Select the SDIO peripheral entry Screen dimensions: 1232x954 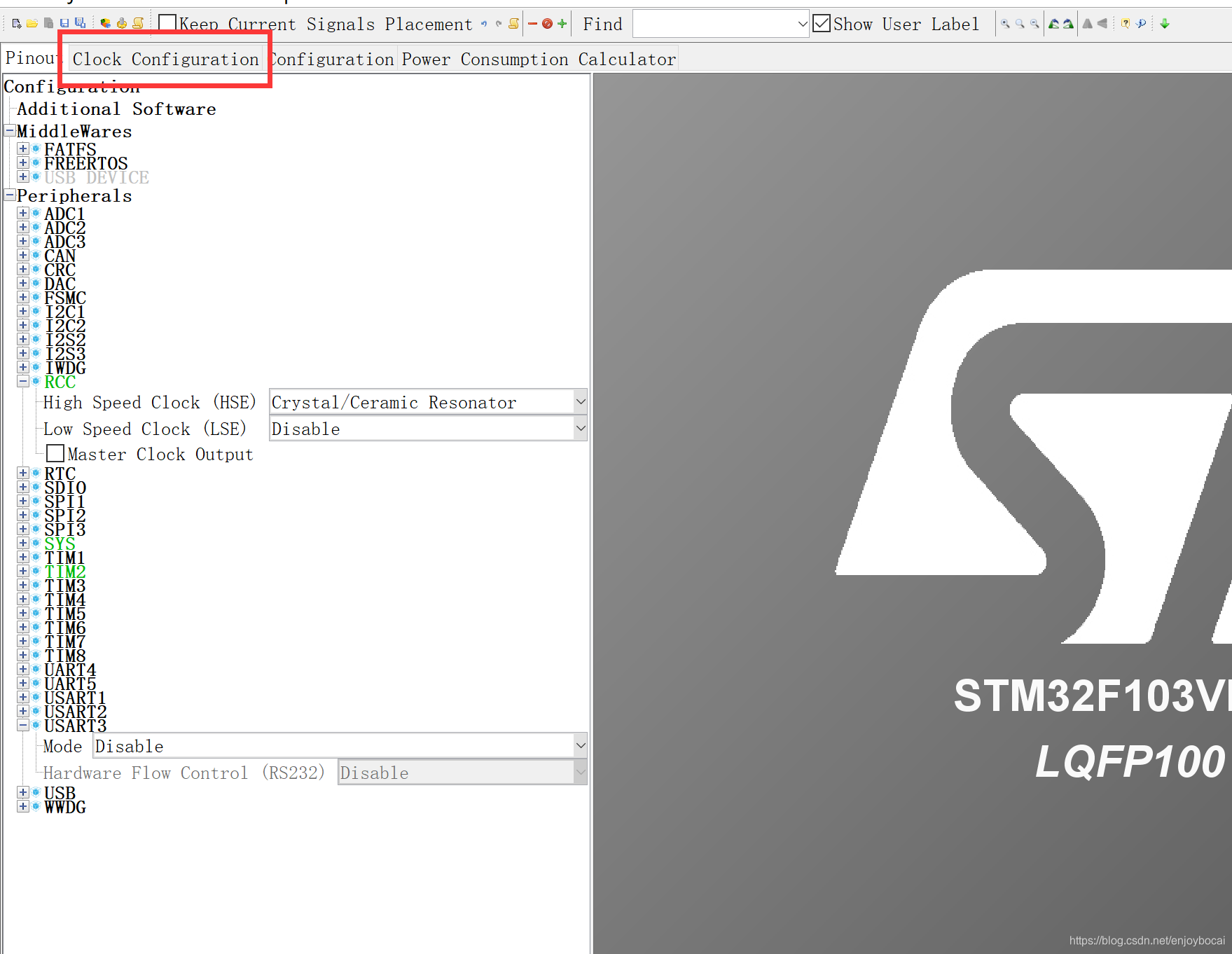[x=65, y=488]
